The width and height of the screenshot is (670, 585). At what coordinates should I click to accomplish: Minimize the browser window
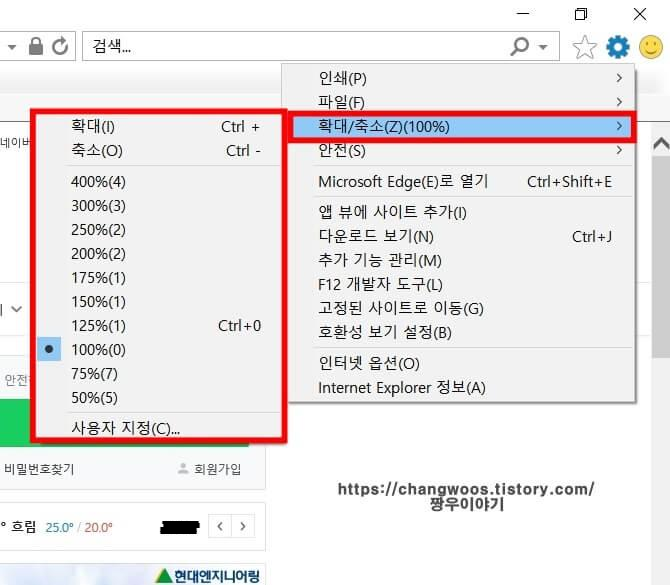pyautogui.click(x=523, y=14)
